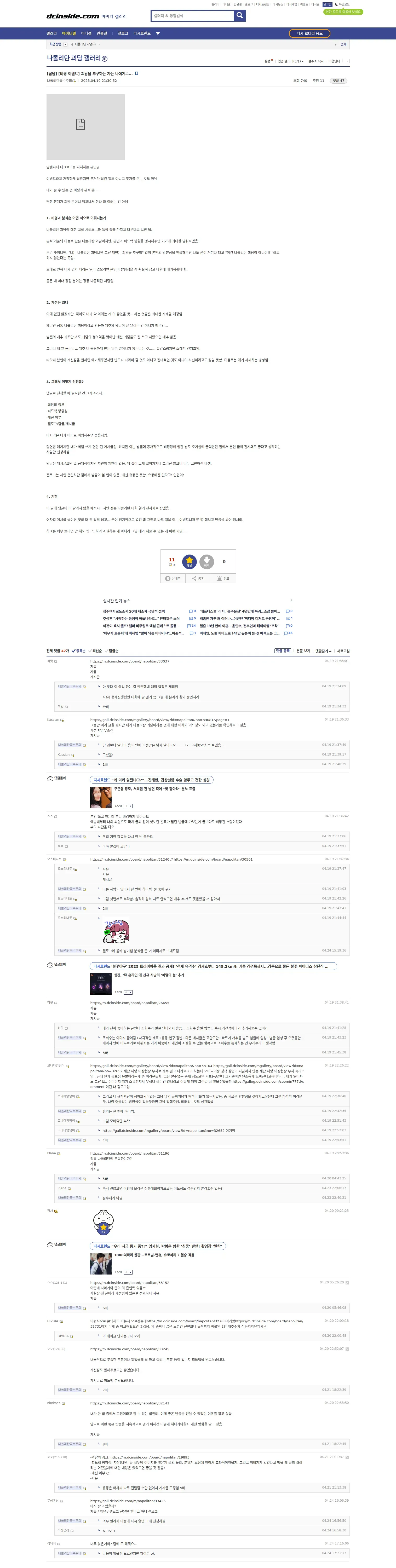Open the 인물갤 nav menu item
This screenshot has width=396, height=1568.
click(102, 33)
